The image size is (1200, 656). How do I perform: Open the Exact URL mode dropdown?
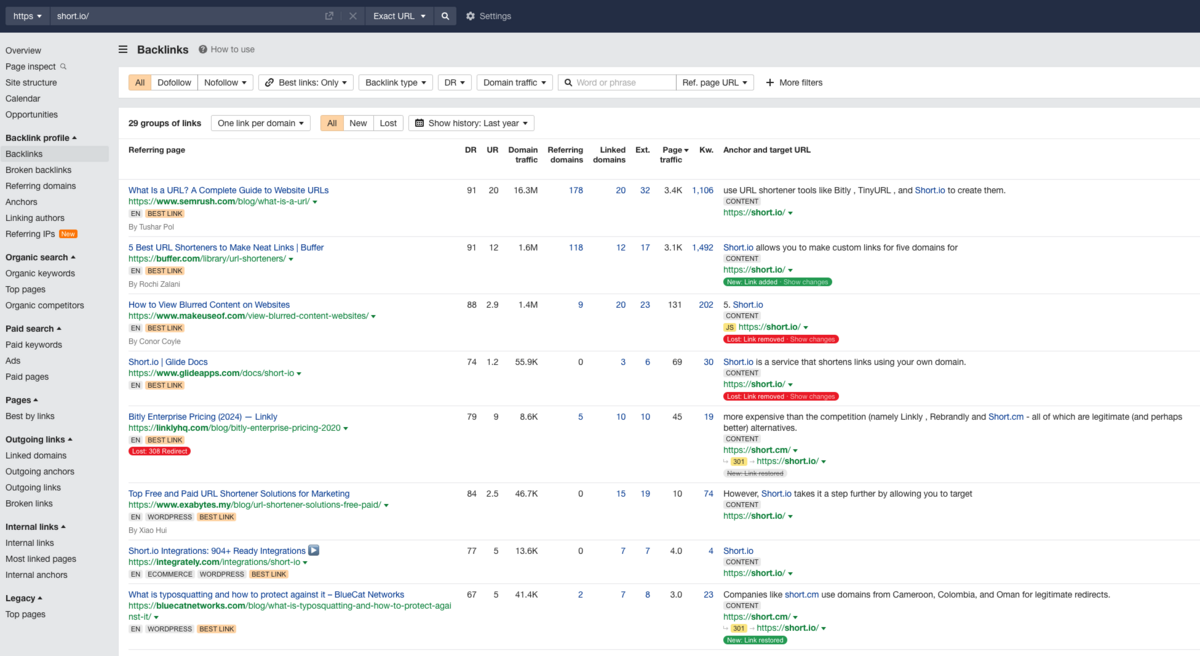click(399, 16)
